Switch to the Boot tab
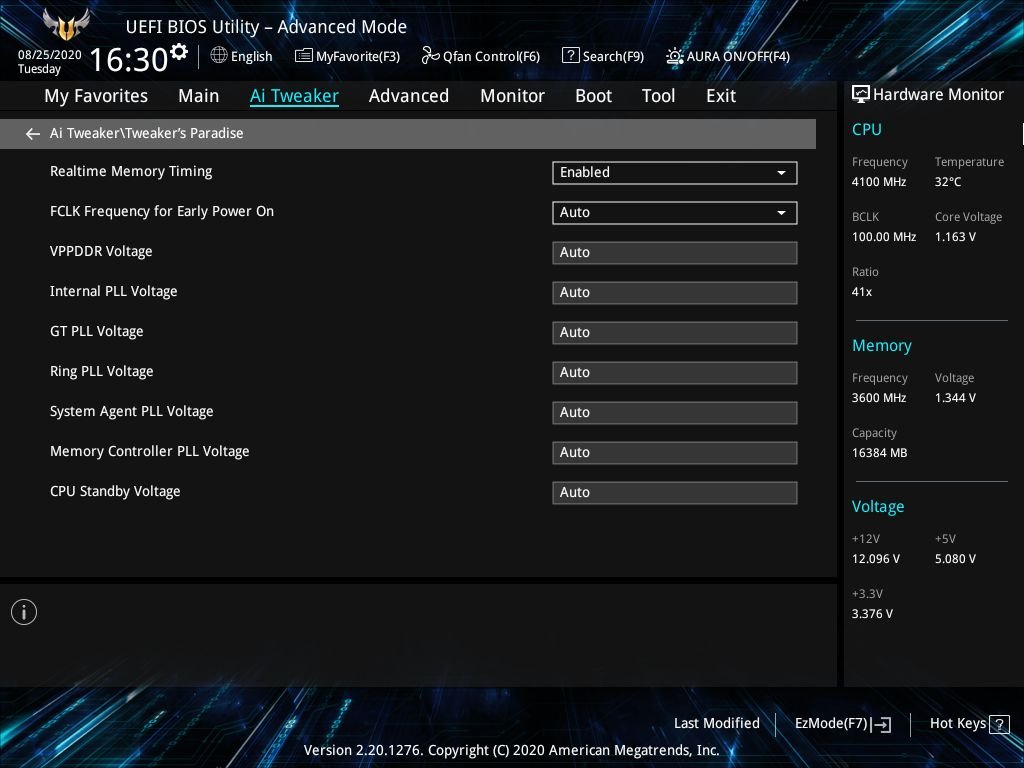The width and height of the screenshot is (1024, 768). click(593, 96)
